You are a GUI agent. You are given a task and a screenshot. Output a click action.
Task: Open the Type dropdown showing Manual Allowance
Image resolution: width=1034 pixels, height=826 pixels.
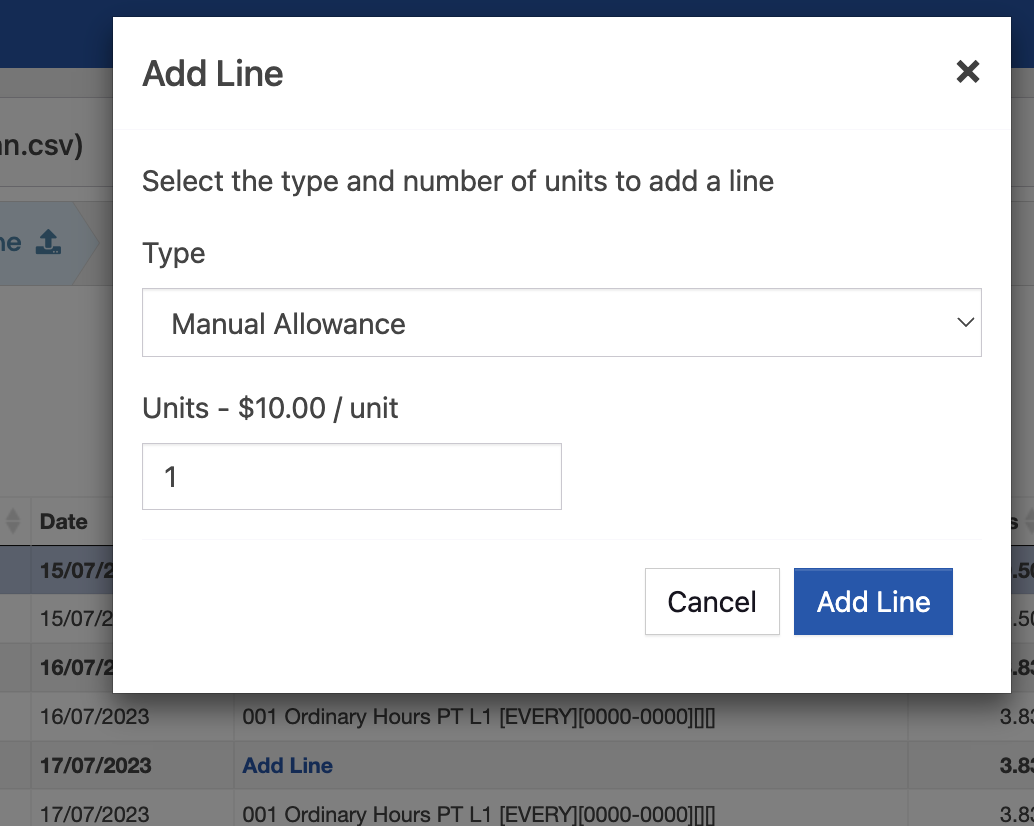click(x=562, y=322)
